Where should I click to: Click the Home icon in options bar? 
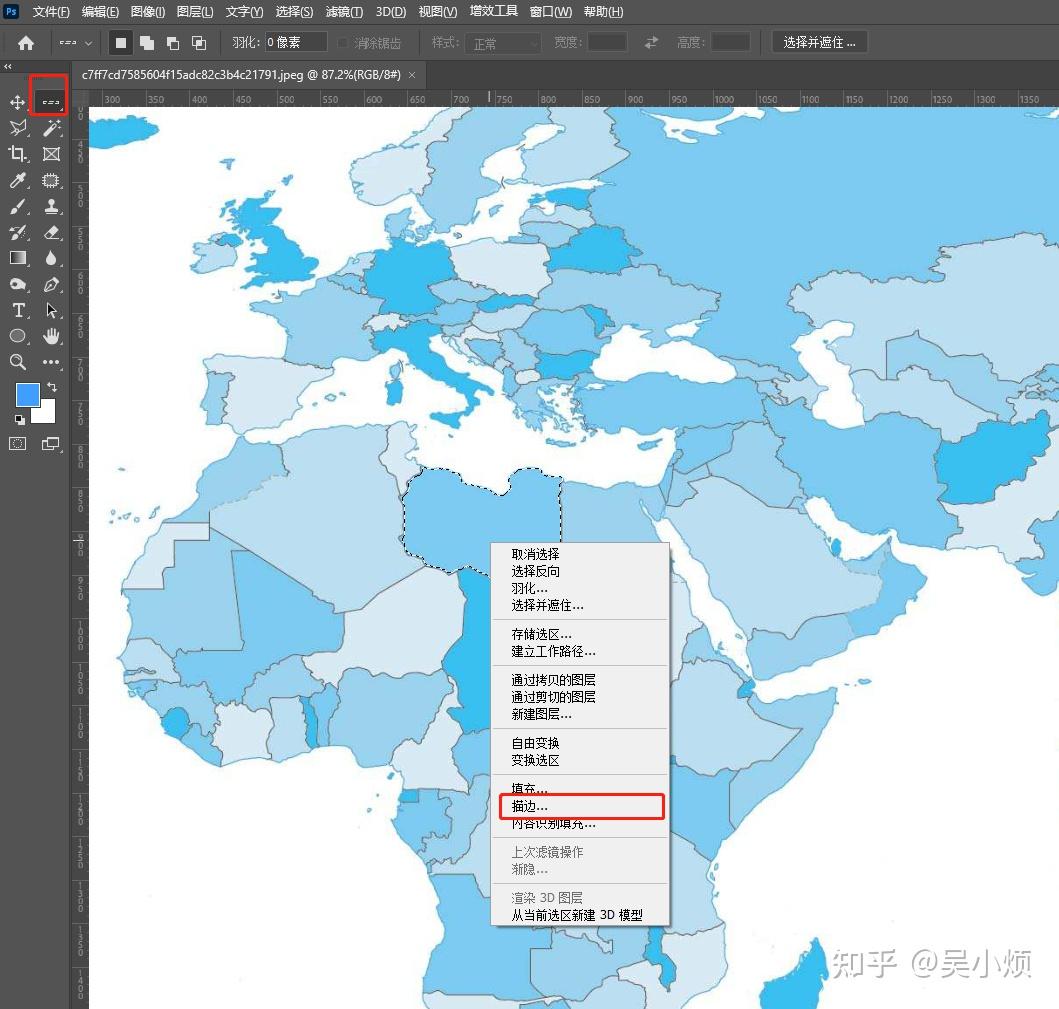coord(26,43)
